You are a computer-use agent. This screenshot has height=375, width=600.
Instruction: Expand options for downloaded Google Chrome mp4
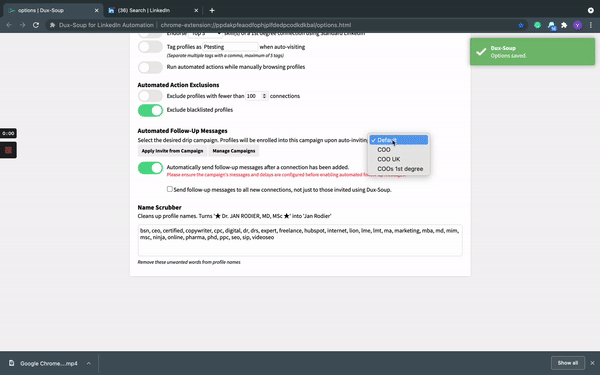click(88, 363)
